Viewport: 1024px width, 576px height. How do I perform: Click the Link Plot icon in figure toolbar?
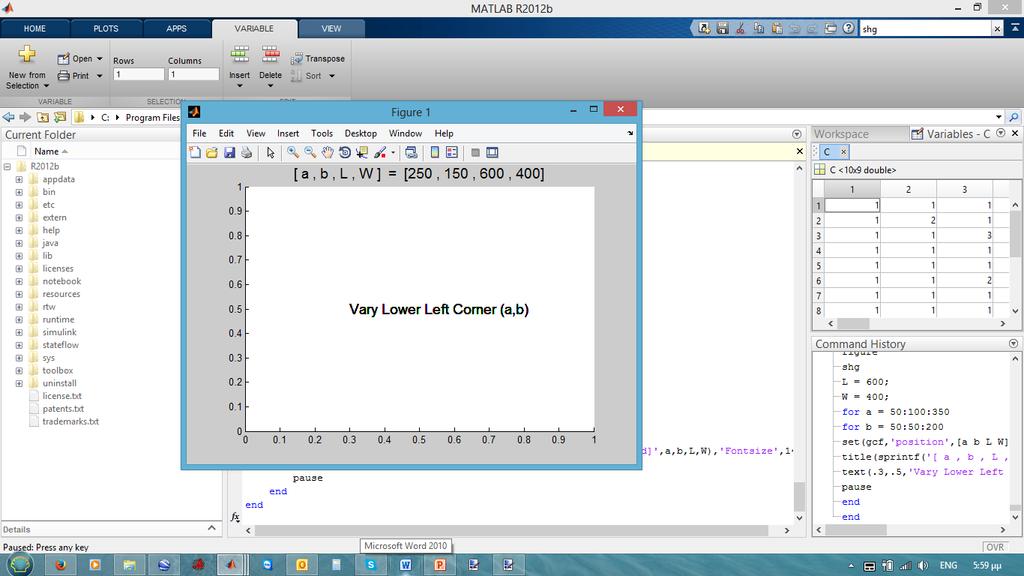coord(411,152)
